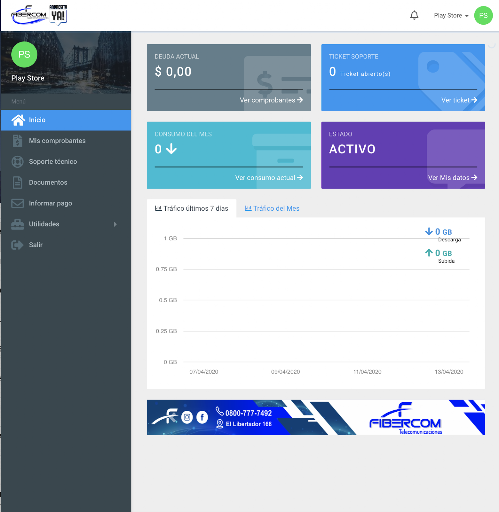Screen dimensions: 499x512
Task: Follow the Ver ticket link
Action: point(459,100)
